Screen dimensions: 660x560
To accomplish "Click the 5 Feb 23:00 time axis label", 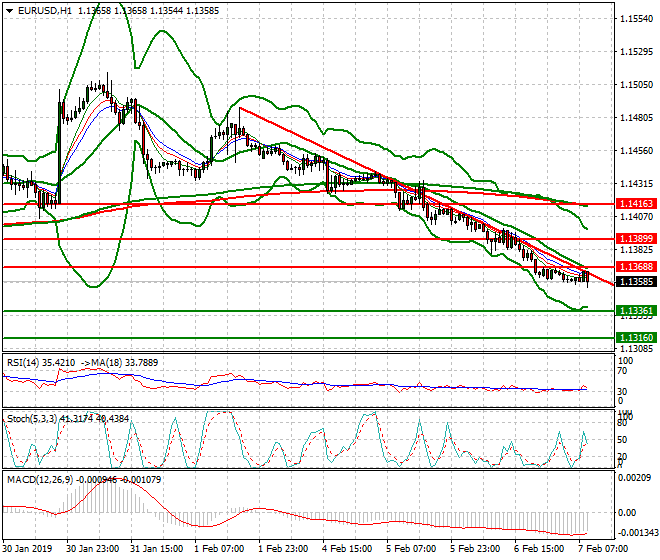I will [474, 550].
